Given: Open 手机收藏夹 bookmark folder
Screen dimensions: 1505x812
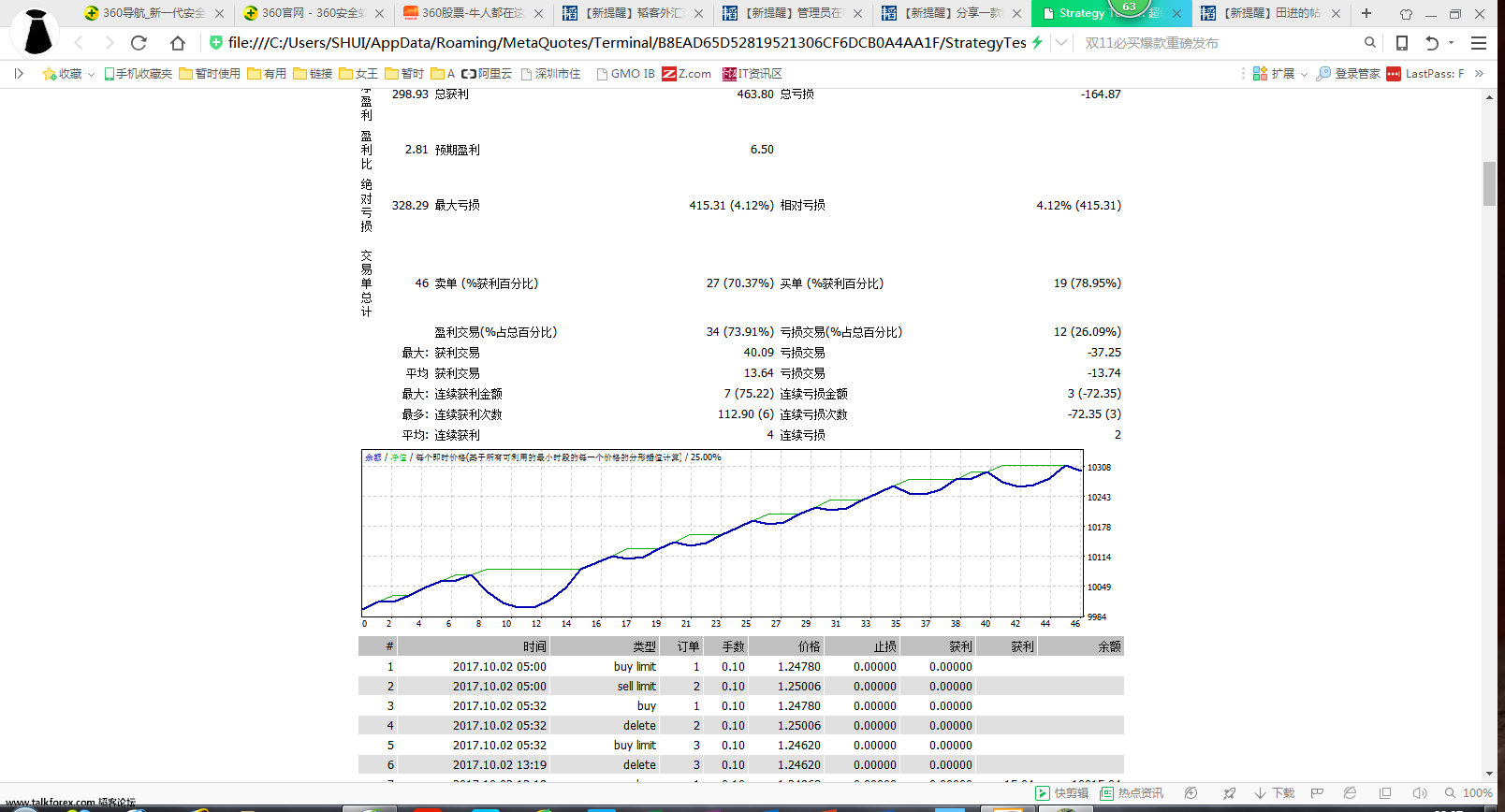Looking at the screenshot, I should [x=138, y=74].
